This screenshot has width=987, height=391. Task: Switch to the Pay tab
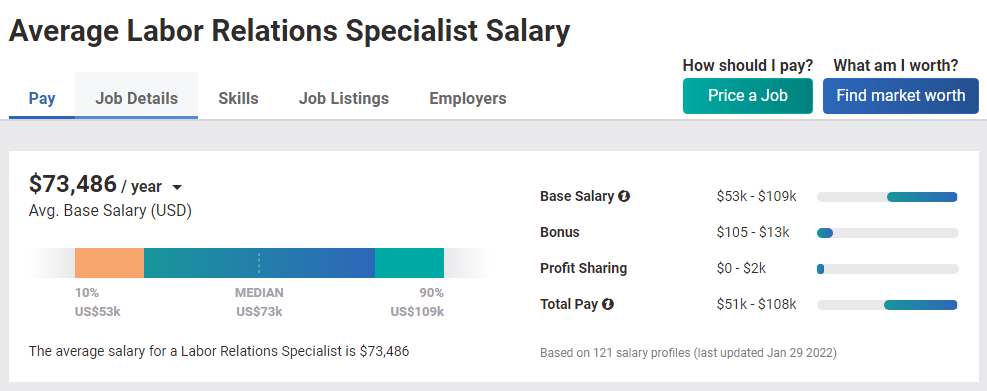(x=42, y=98)
